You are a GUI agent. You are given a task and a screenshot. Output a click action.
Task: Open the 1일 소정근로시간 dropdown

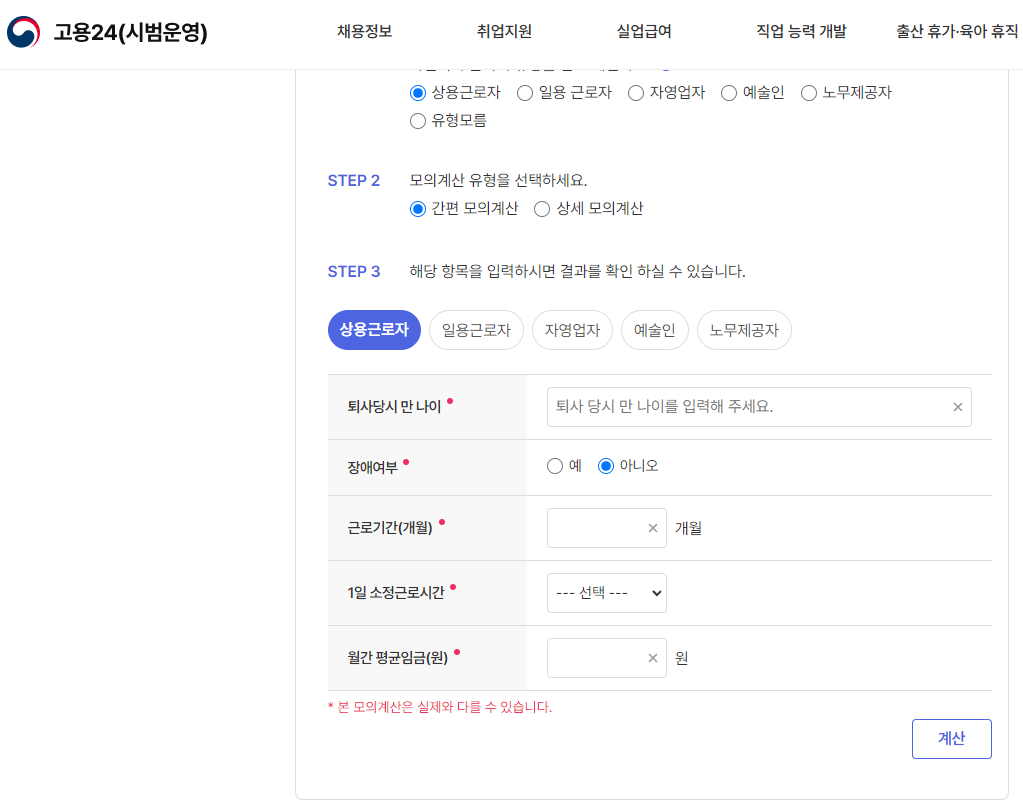pos(606,592)
